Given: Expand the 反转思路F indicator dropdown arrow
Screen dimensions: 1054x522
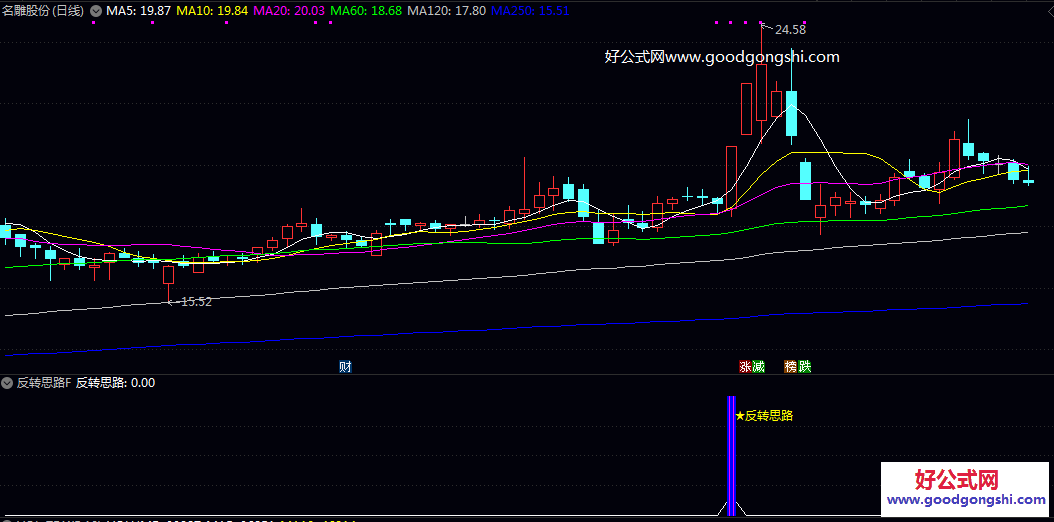Looking at the screenshot, I should (7, 383).
